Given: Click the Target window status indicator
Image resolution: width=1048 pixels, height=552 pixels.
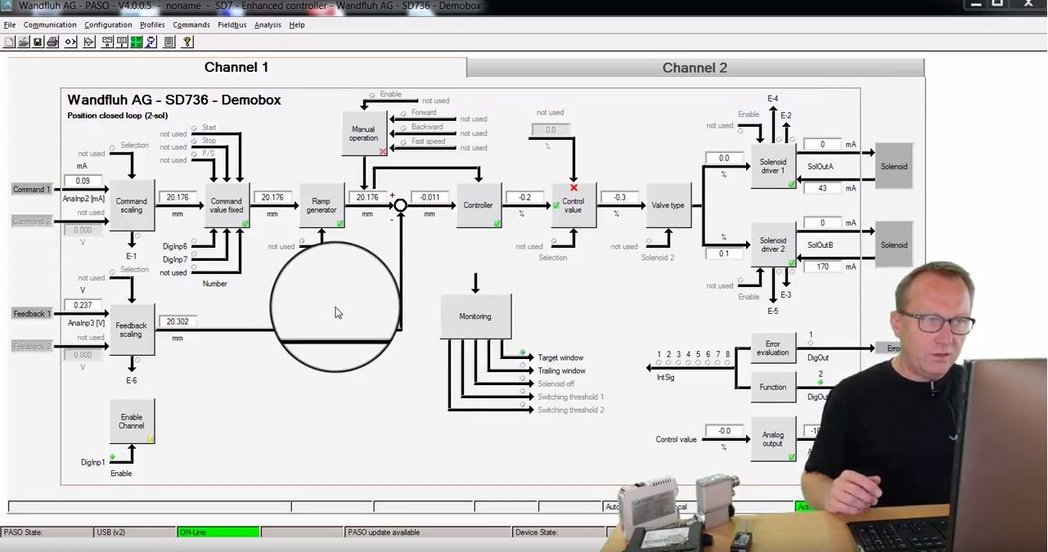Looking at the screenshot, I should pyautogui.click(x=523, y=352).
